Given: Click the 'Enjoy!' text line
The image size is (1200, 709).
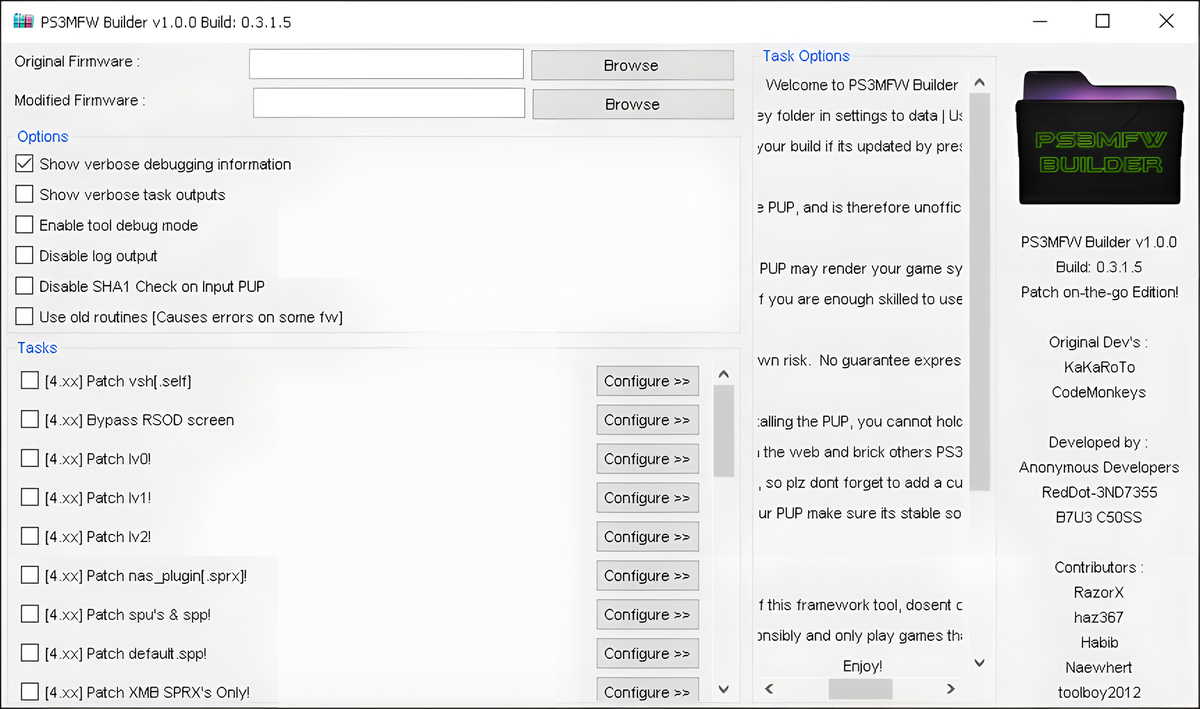Looking at the screenshot, I should [862, 666].
